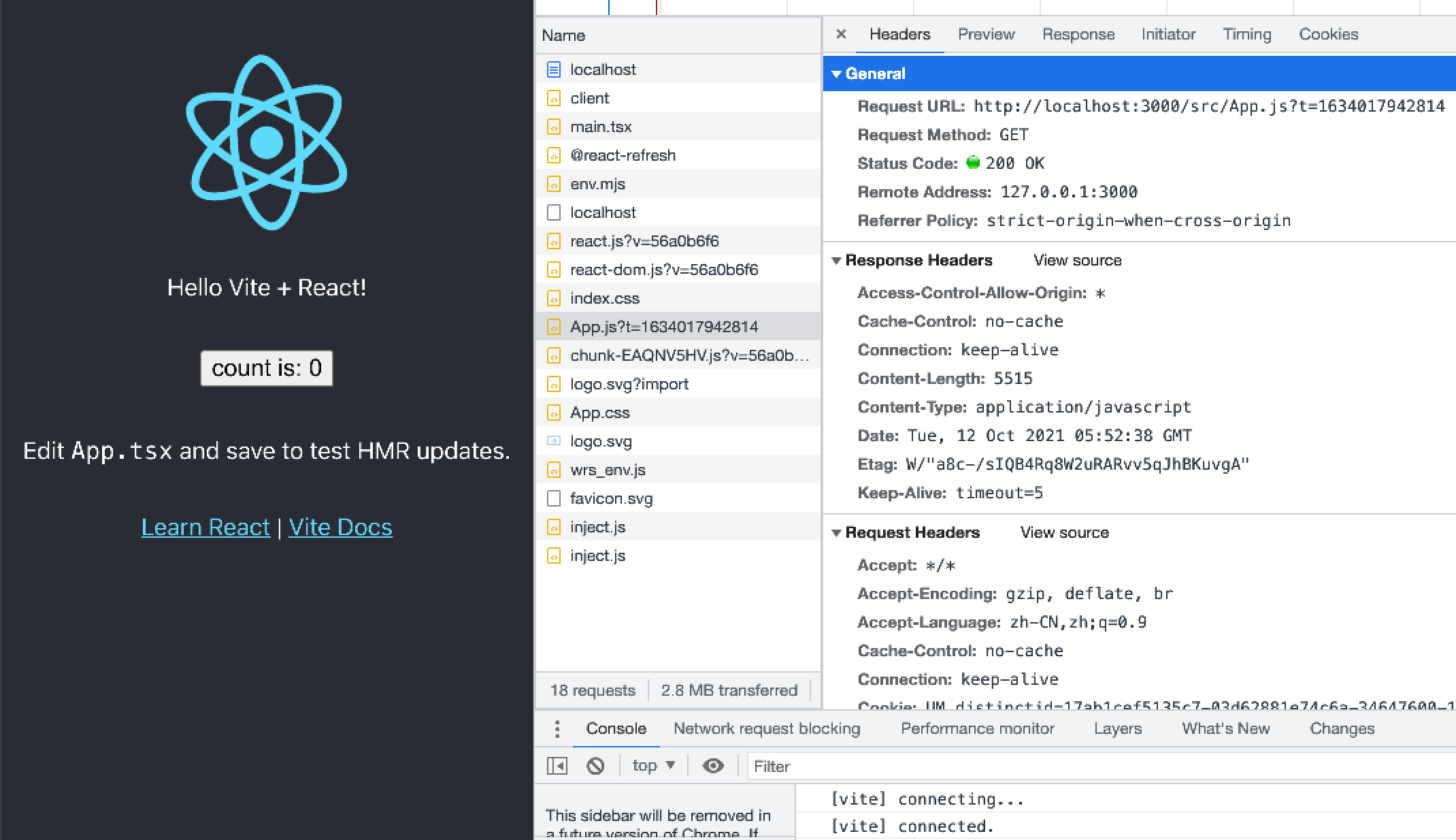Open the Cookies tab
Viewport: 1456px width, 840px height.
(x=1328, y=34)
